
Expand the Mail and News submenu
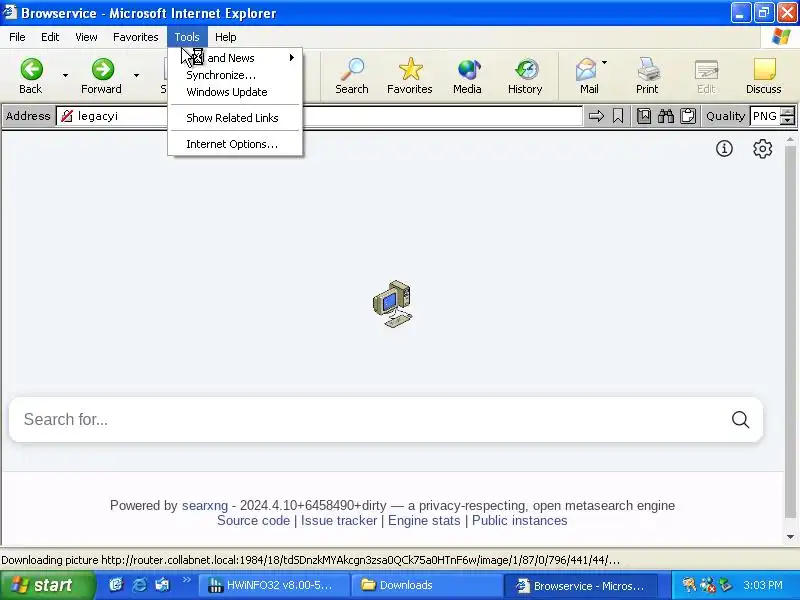point(235,58)
